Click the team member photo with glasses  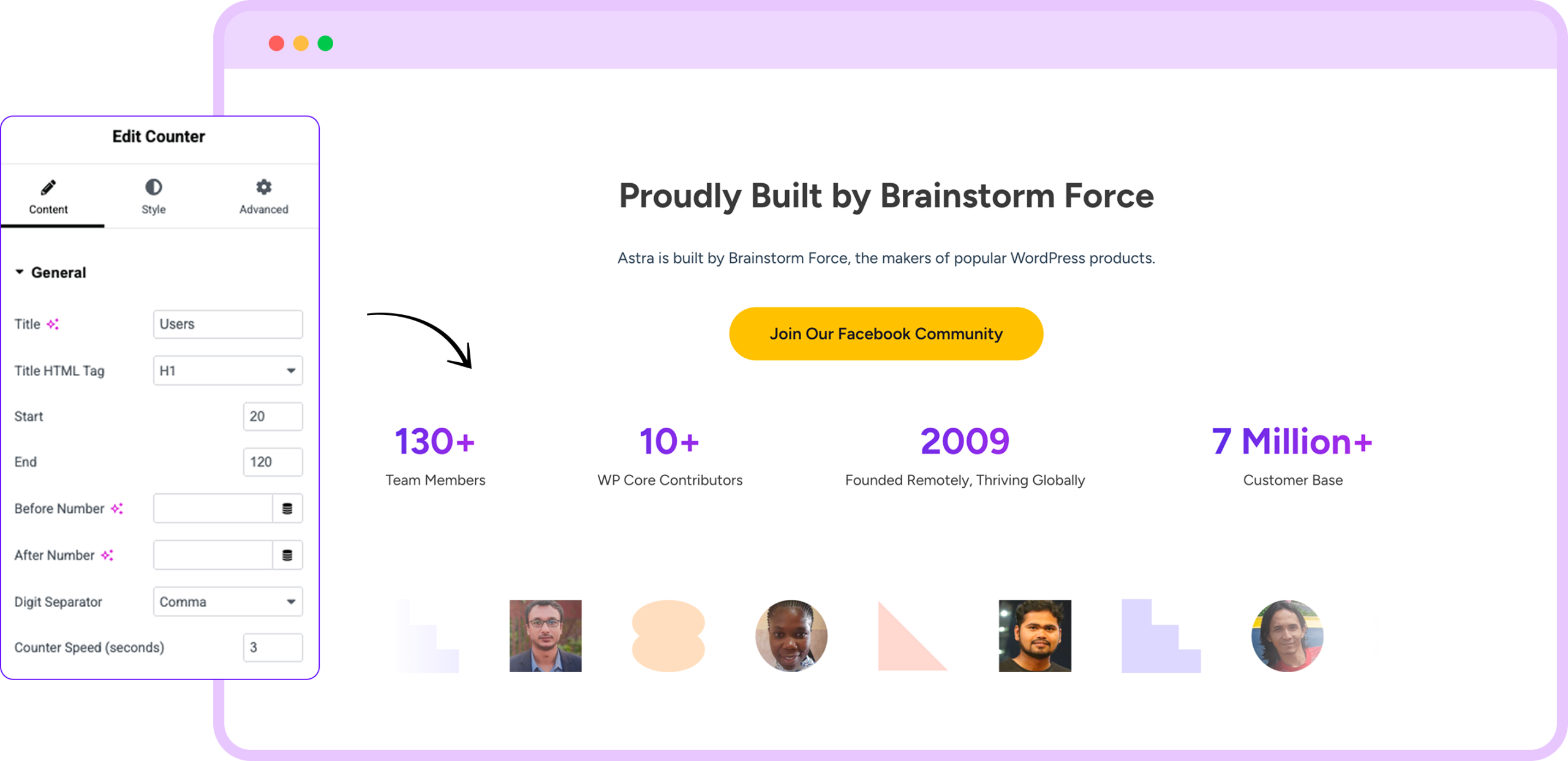(545, 635)
